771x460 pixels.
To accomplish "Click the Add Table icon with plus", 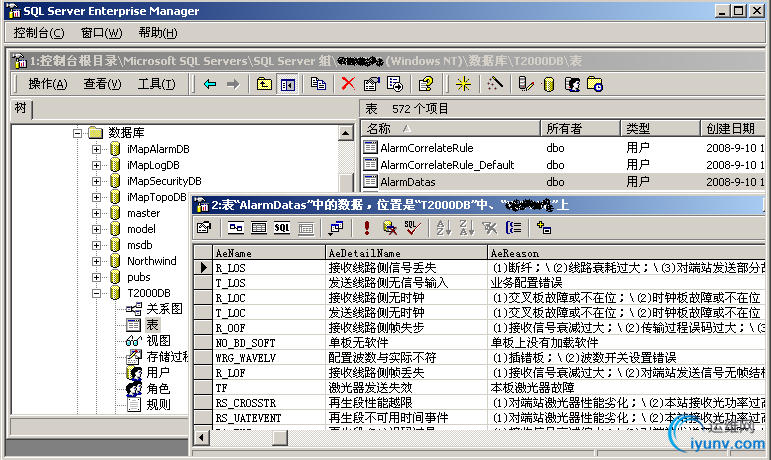I will tap(544, 228).
